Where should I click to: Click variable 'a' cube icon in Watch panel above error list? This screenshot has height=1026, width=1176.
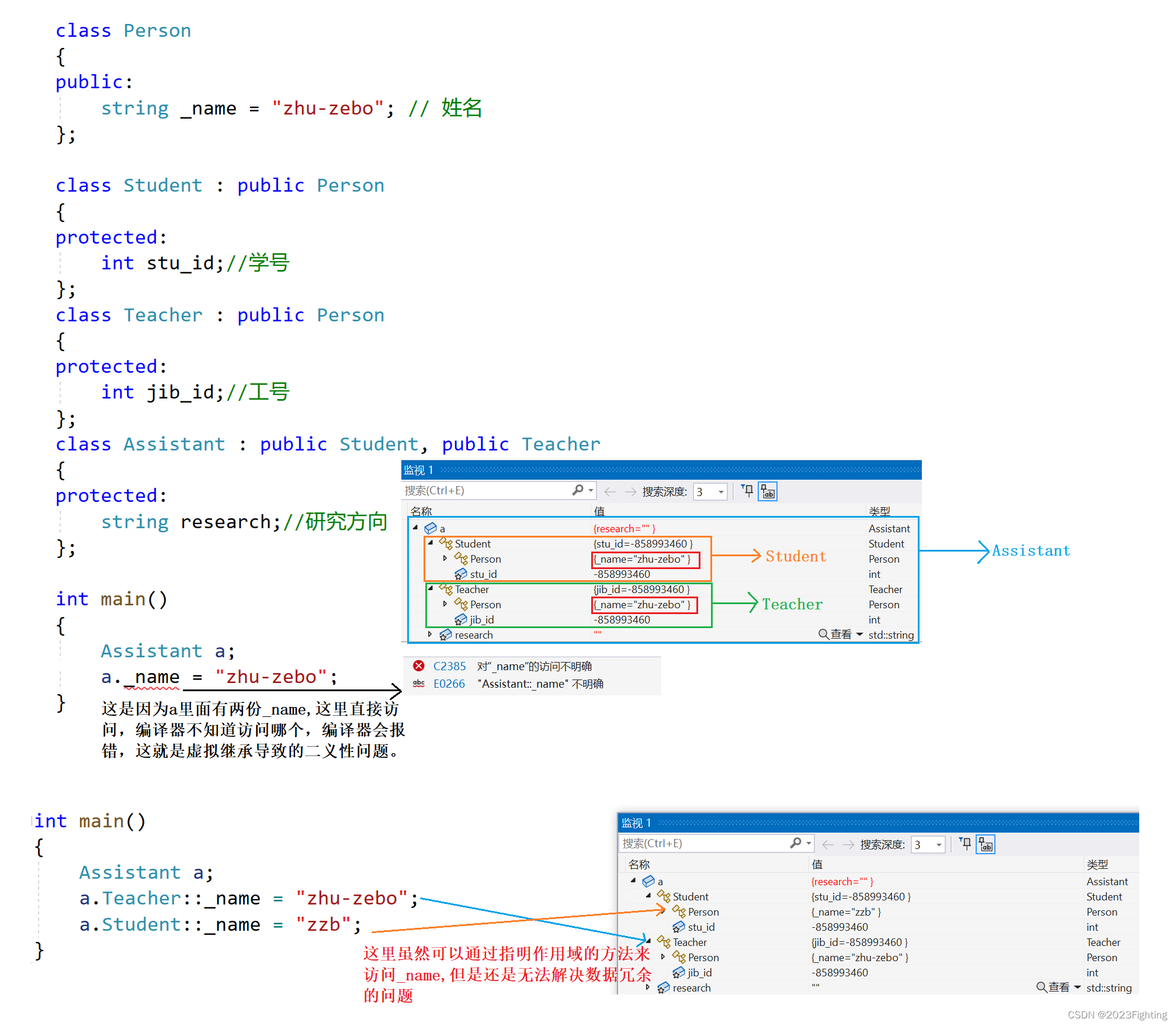tap(431, 528)
